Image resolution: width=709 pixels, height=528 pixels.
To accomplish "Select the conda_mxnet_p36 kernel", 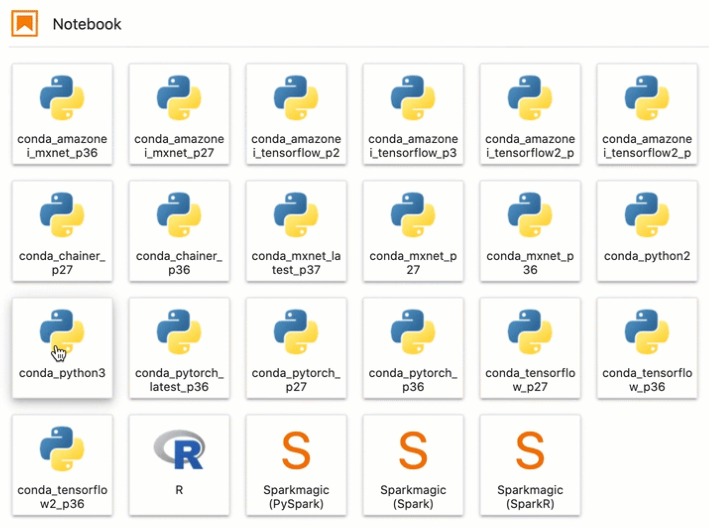I will (x=530, y=231).
